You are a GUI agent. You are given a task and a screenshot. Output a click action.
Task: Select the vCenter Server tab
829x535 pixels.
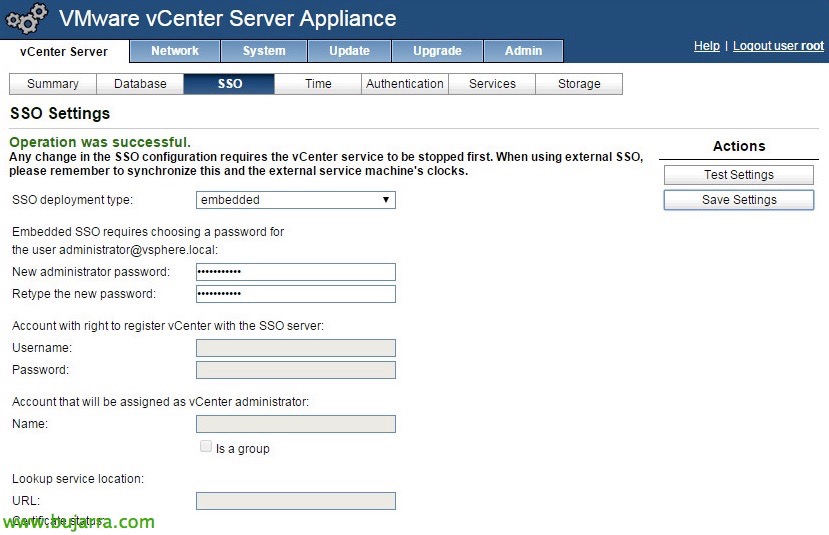point(64,52)
